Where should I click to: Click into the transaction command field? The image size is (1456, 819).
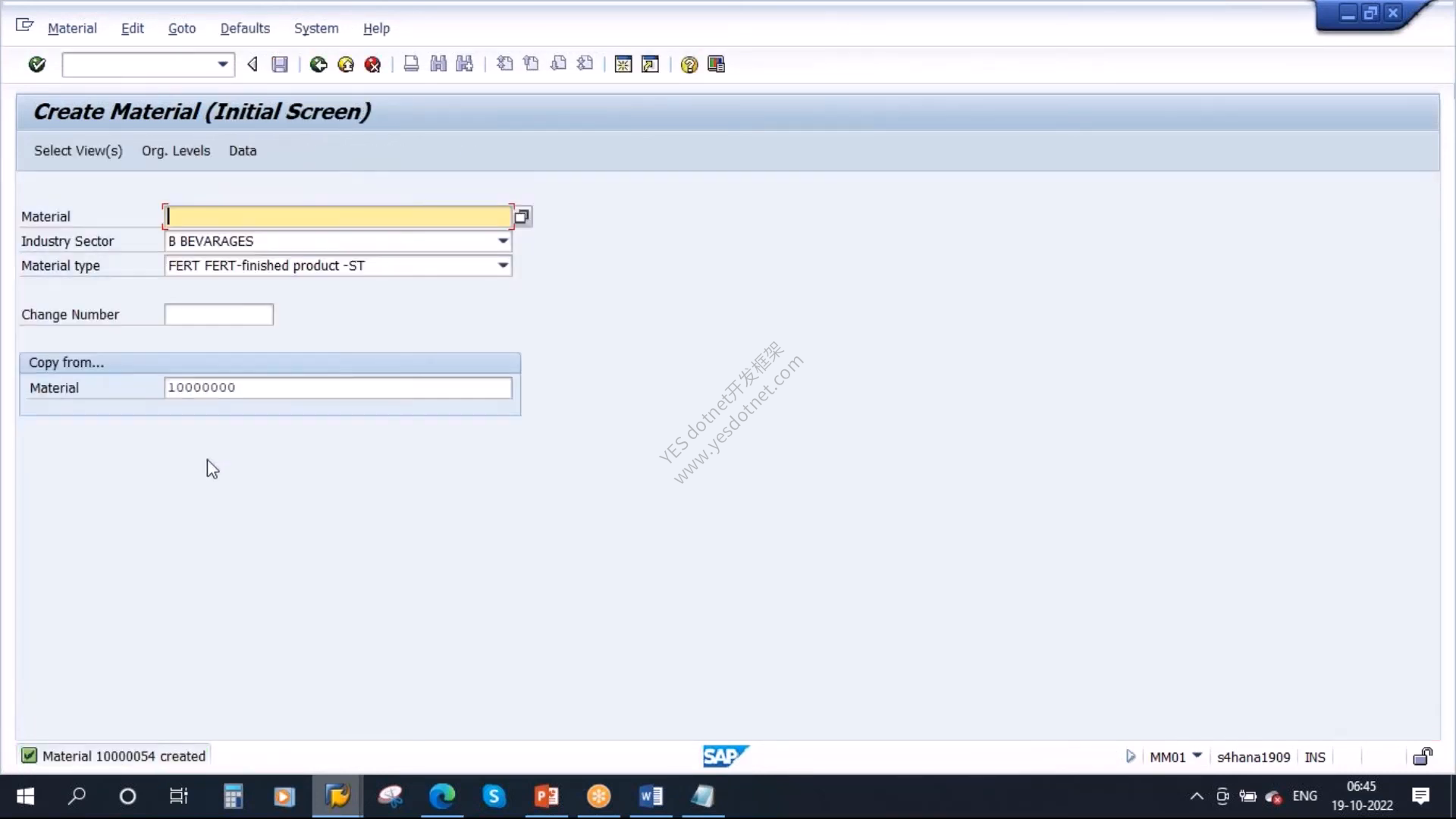click(x=139, y=64)
